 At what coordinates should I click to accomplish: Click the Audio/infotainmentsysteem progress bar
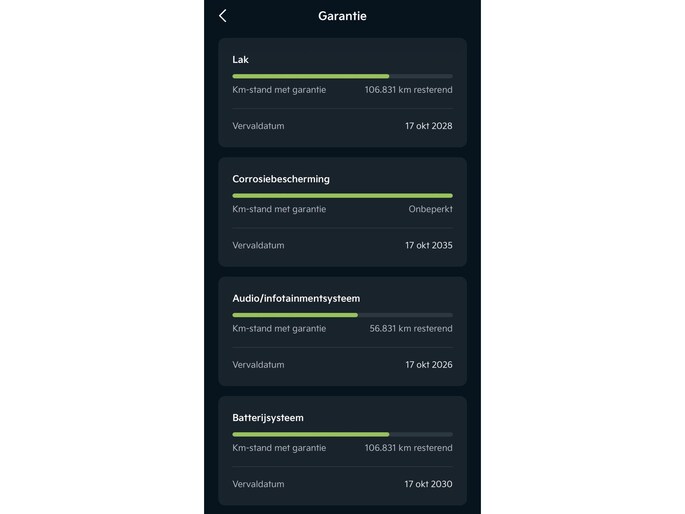(x=342, y=315)
